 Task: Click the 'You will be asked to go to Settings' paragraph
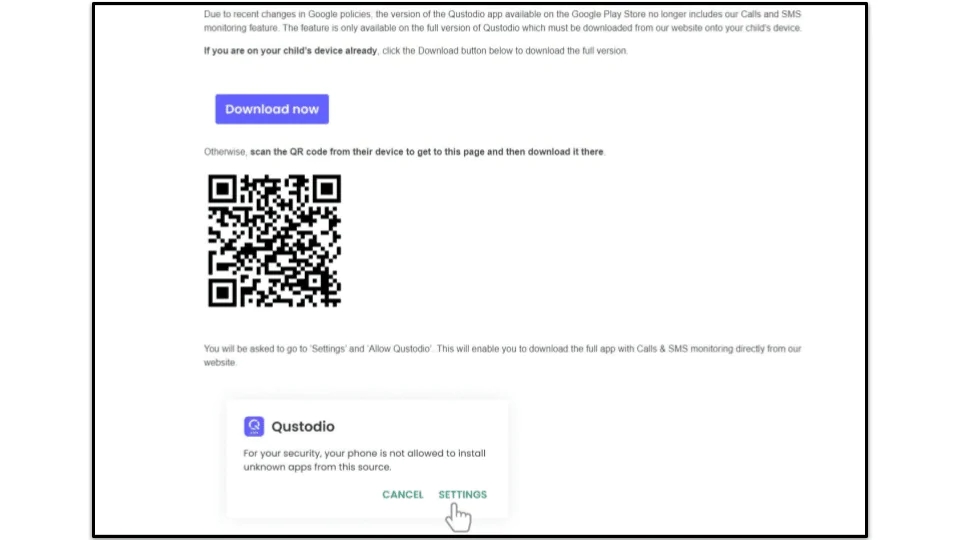[502, 355]
